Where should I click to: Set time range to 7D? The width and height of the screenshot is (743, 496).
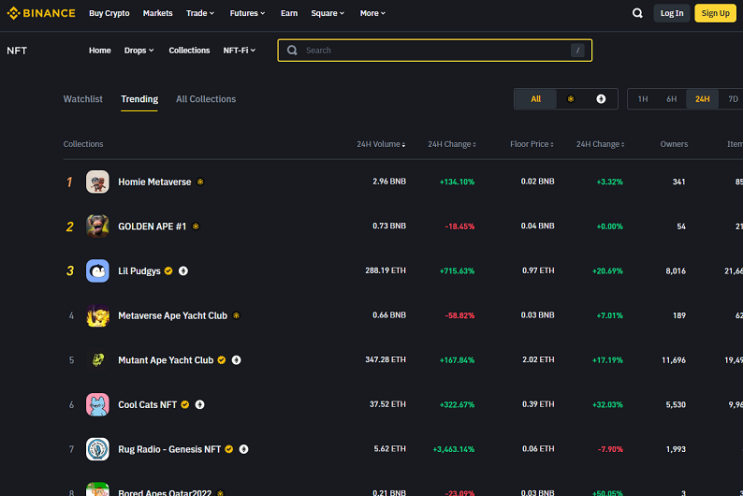click(733, 99)
